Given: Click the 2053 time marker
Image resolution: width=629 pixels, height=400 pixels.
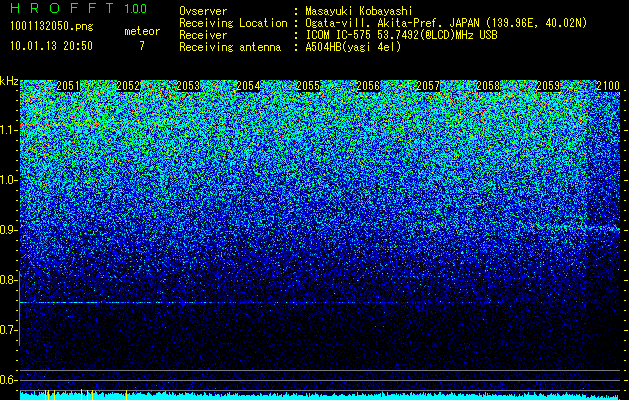Looking at the screenshot, I should click(x=188, y=86).
